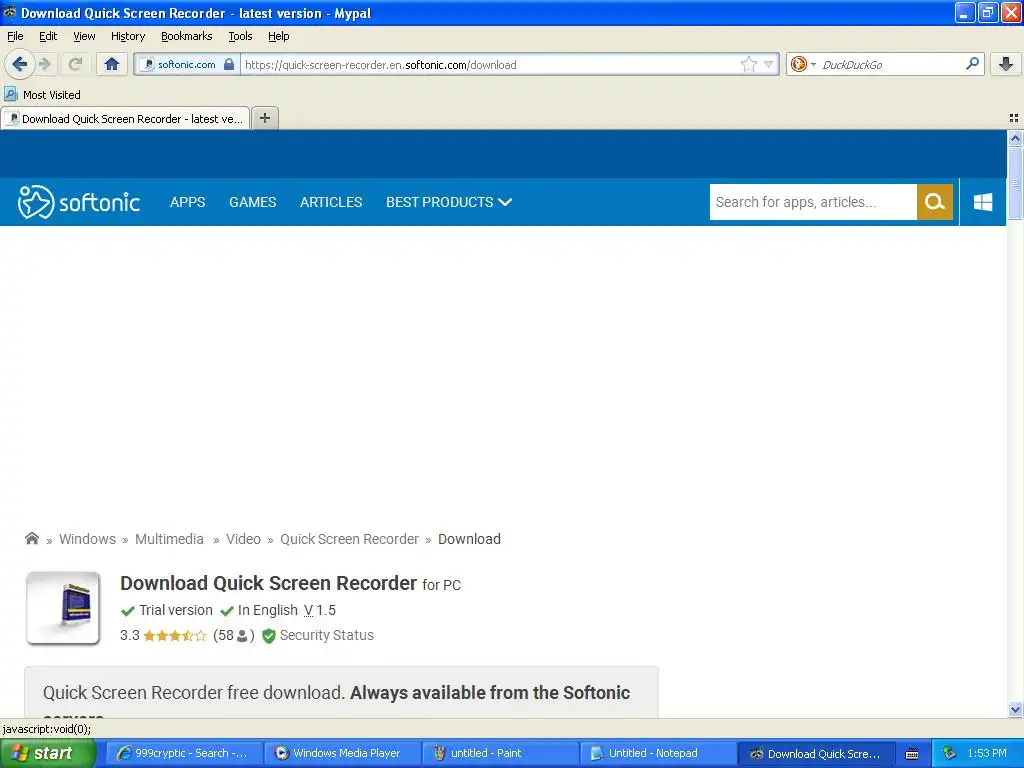The height and width of the screenshot is (768, 1024).
Task: Open a new tab with plus button
Action: [x=264, y=118]
